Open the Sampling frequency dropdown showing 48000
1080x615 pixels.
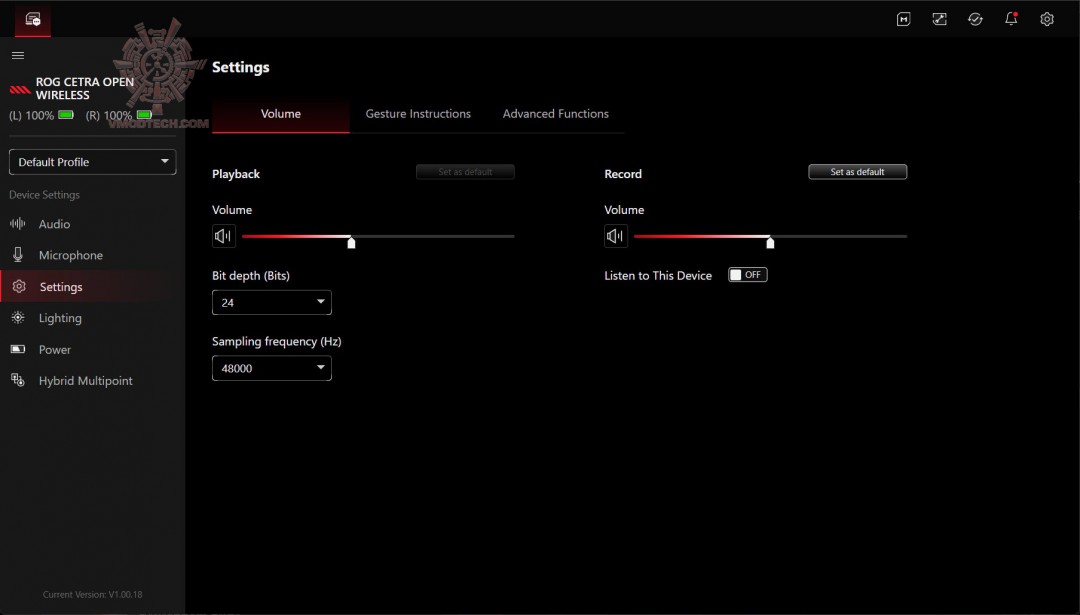pos(271,368)
